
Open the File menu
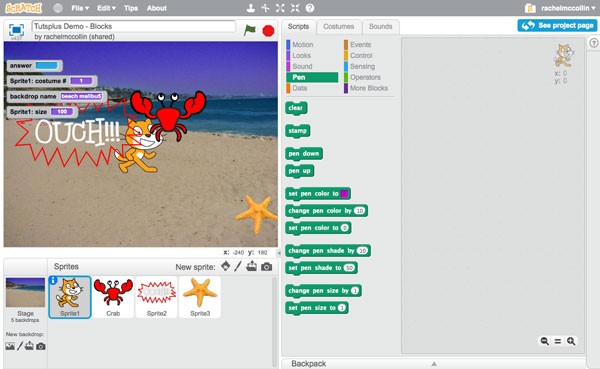(x=80, y=8)
